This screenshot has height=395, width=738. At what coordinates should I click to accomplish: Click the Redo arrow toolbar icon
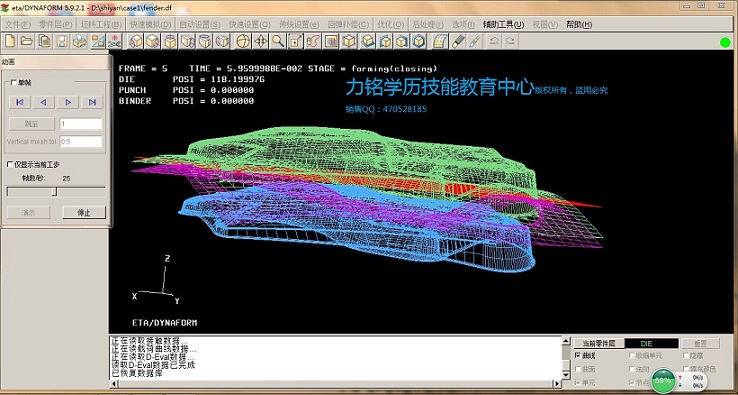point(509,41)
